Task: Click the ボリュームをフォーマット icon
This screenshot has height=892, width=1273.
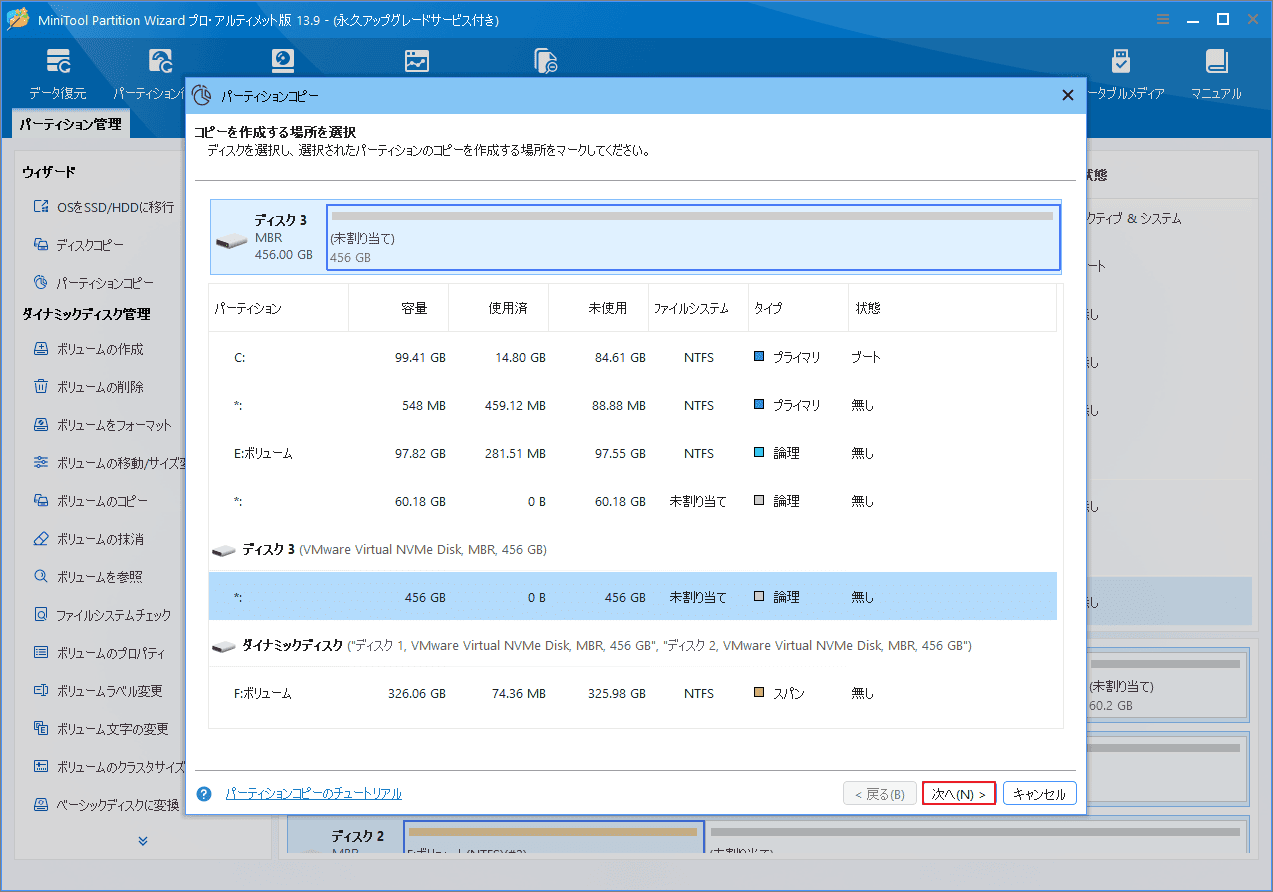Action: [41, 425]
